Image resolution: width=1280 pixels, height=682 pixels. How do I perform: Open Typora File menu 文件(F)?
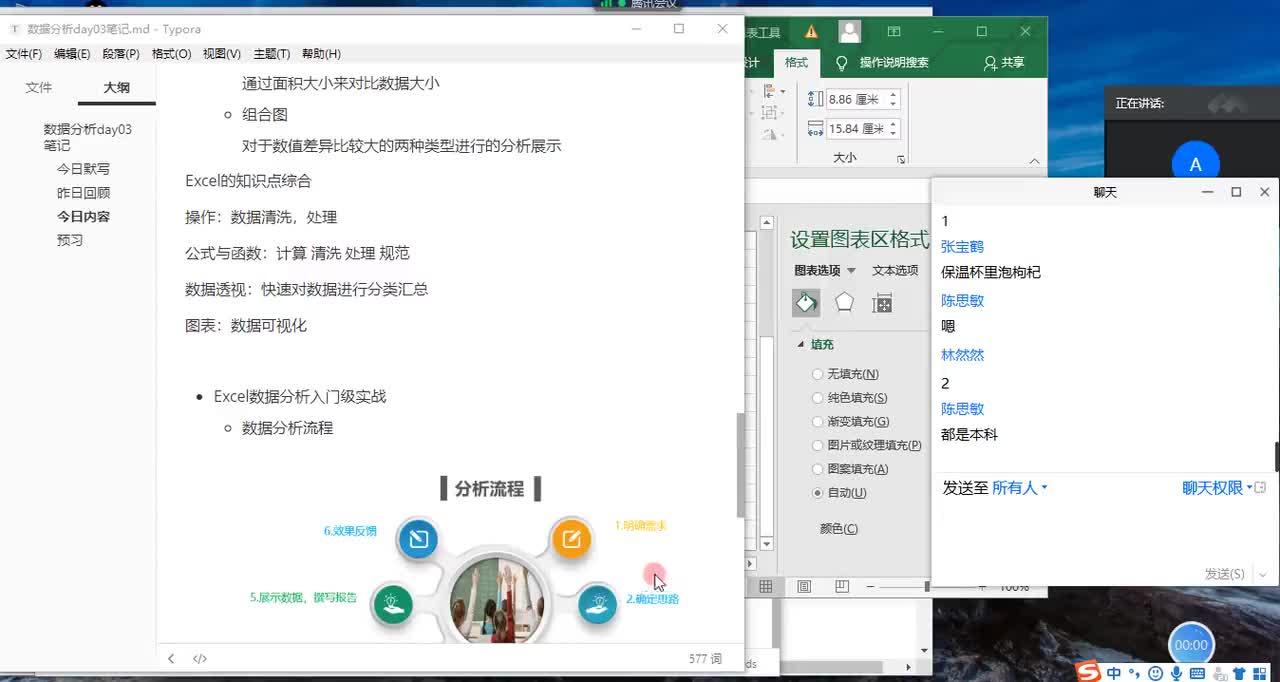pyautogui.click(x=24, y=54)
